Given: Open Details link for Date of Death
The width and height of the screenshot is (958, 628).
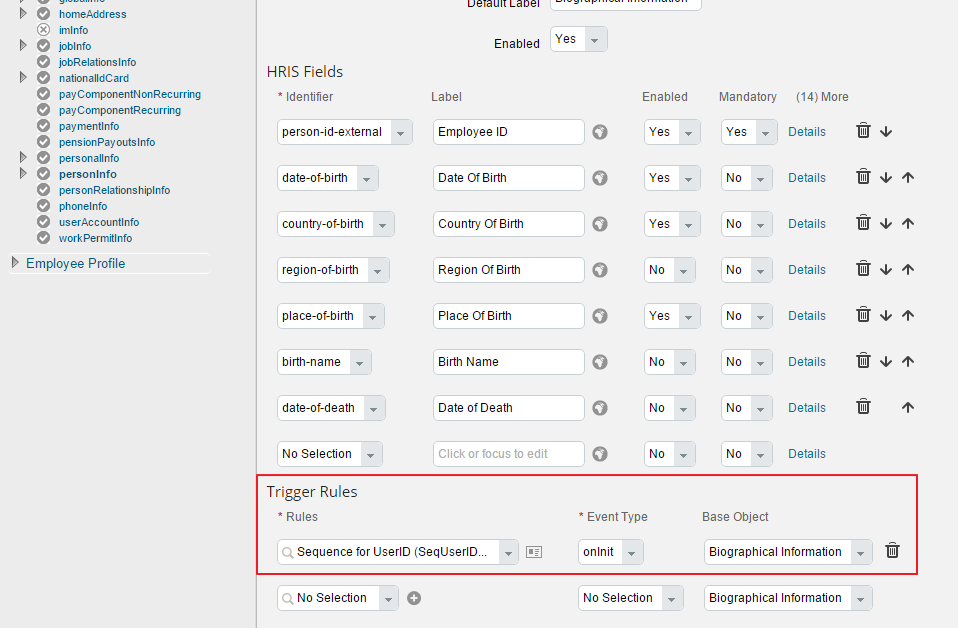Looking at the screenshot, I should click(x=806, y=408).
